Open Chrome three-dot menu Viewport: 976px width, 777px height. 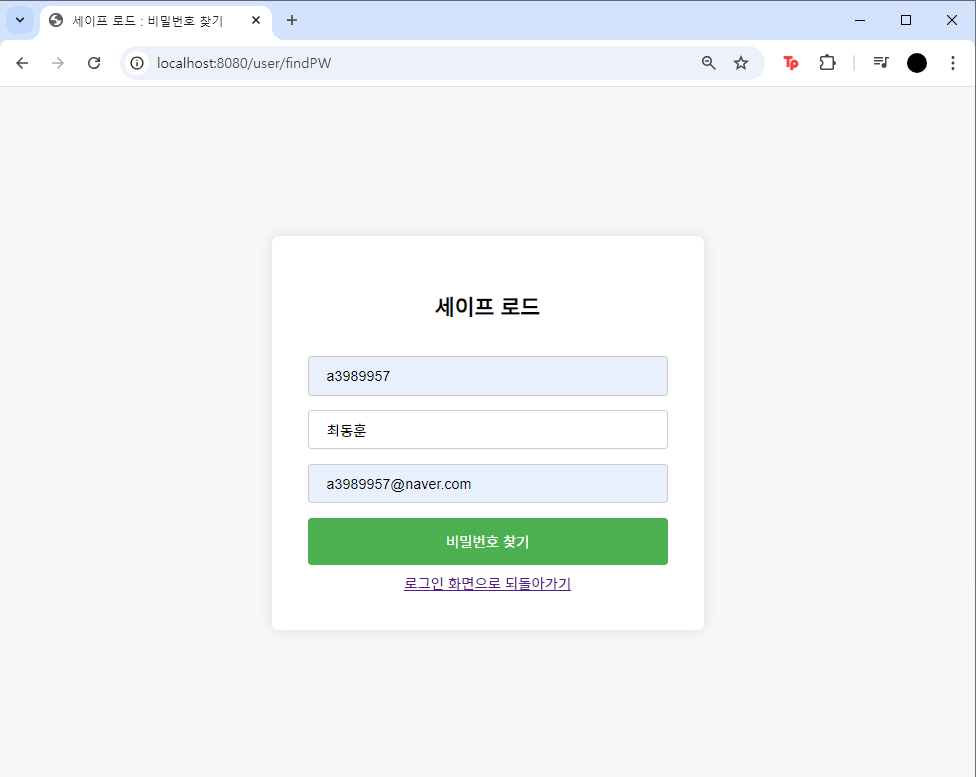point(953,63)
